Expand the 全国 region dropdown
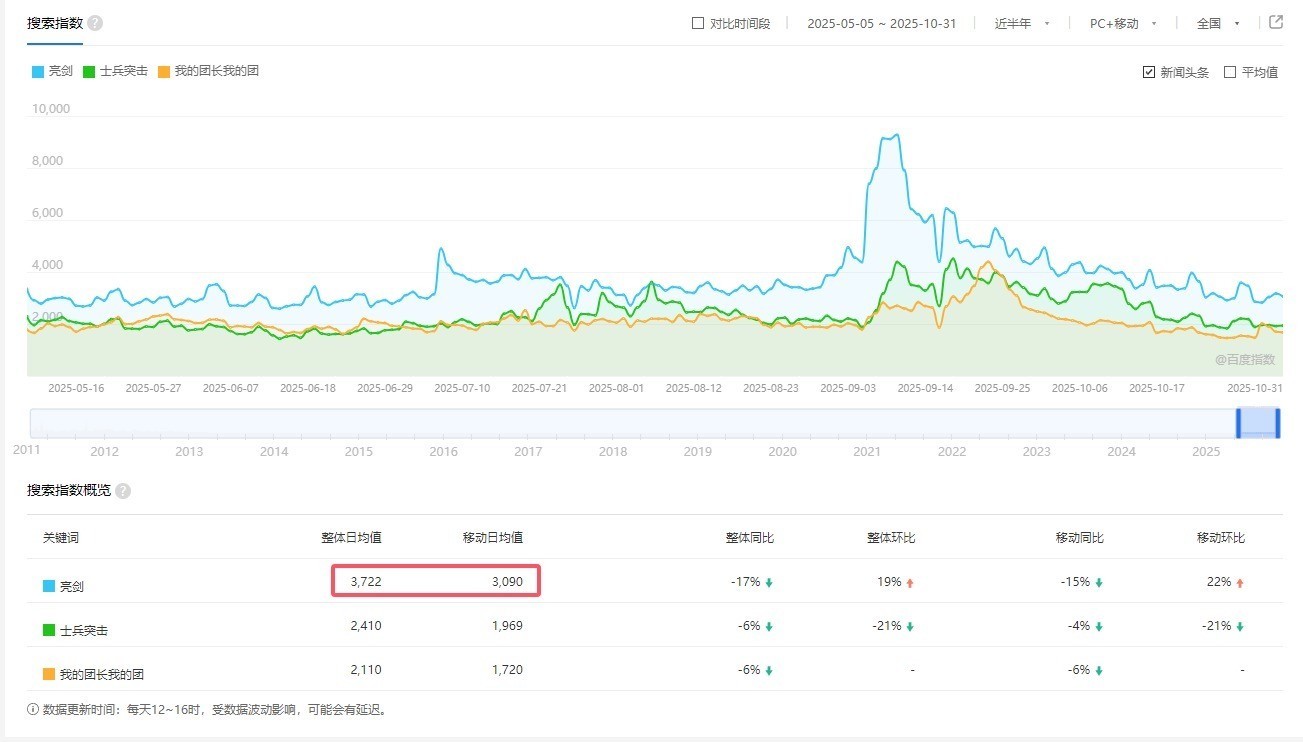1303x742 pixels. click(x=1218, y=23)
